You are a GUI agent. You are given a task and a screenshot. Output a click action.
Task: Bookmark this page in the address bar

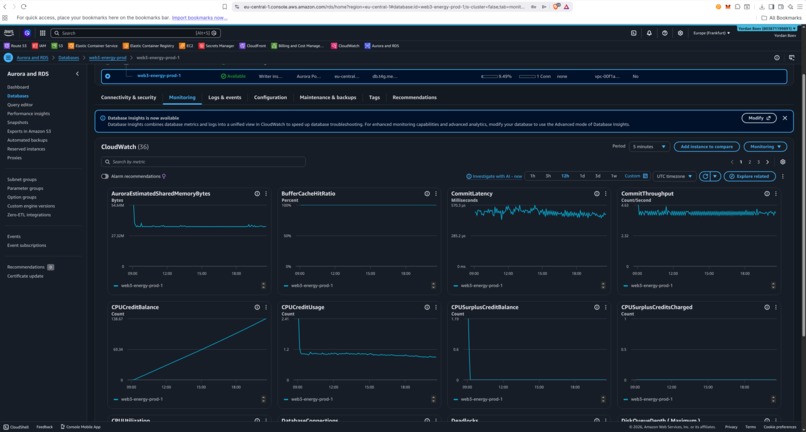224,7
